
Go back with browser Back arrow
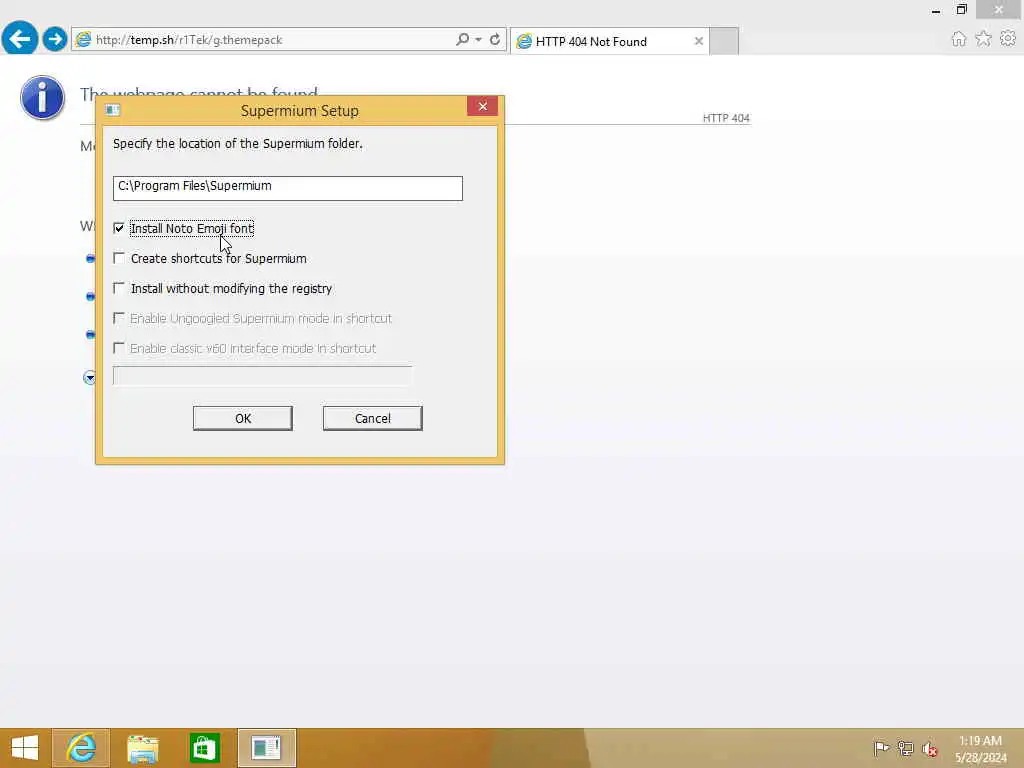coord(20,39)
